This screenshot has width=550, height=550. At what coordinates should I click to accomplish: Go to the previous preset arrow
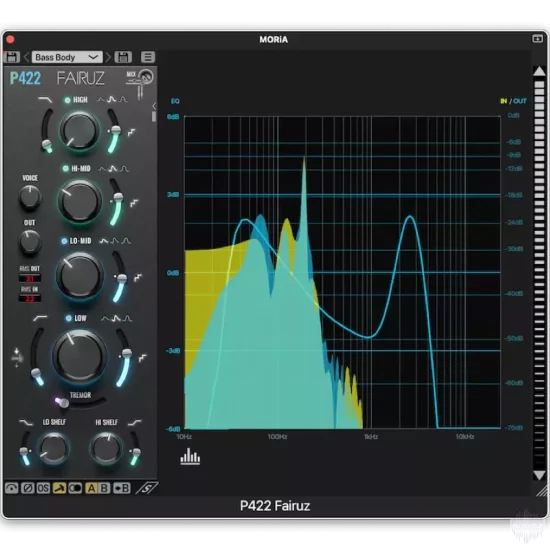[x=26, y=57]
